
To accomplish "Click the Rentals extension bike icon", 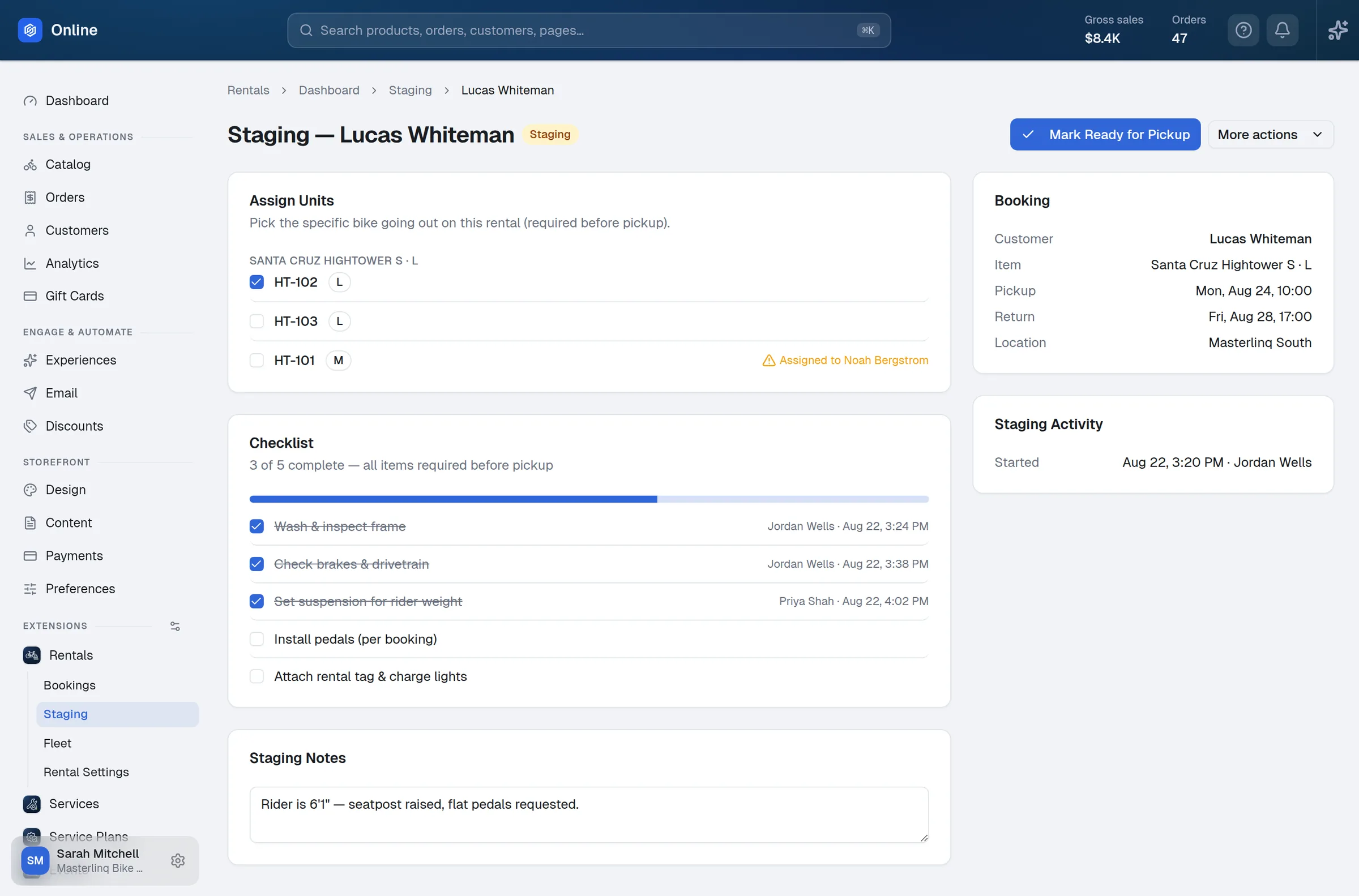I will pyautogui.click(x=32, y=655).
